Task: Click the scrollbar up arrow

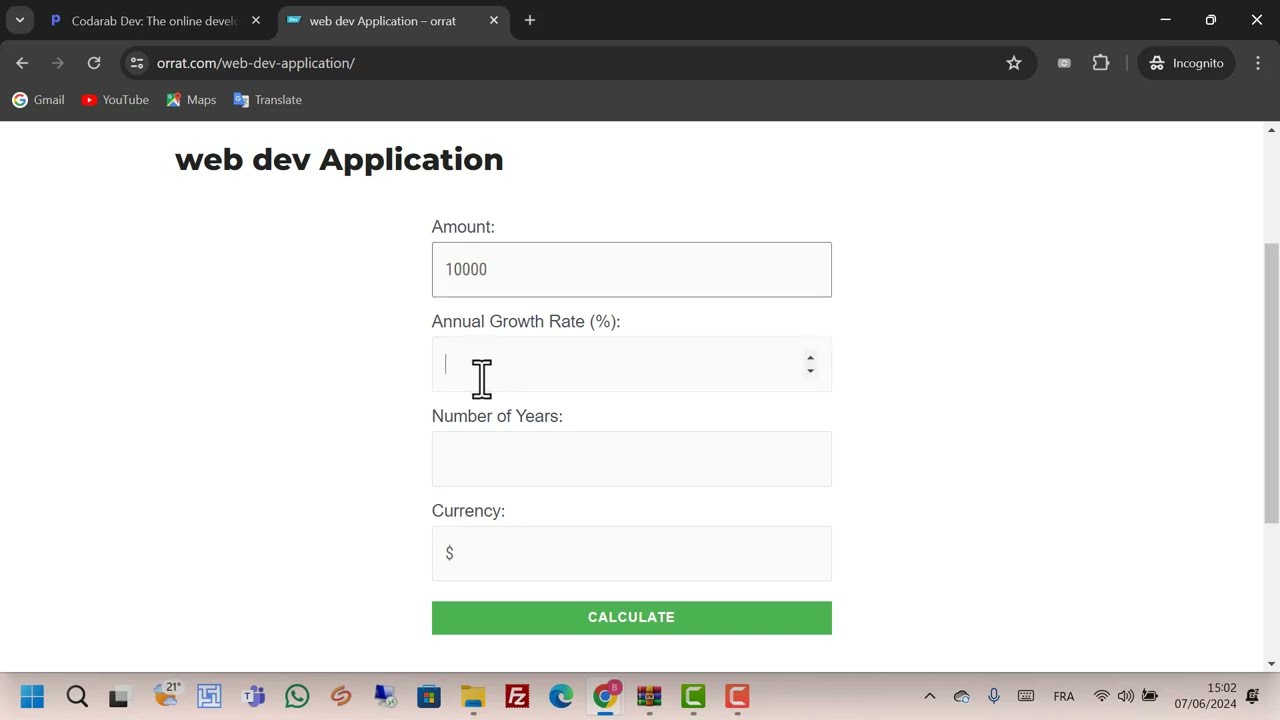Action: tap(1271, 130)
